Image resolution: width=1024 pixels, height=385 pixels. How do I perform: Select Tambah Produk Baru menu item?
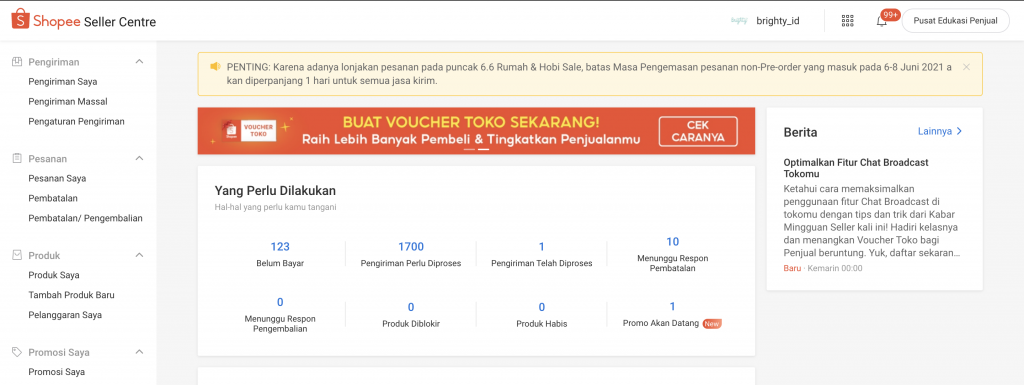click(x=71, y=295)
